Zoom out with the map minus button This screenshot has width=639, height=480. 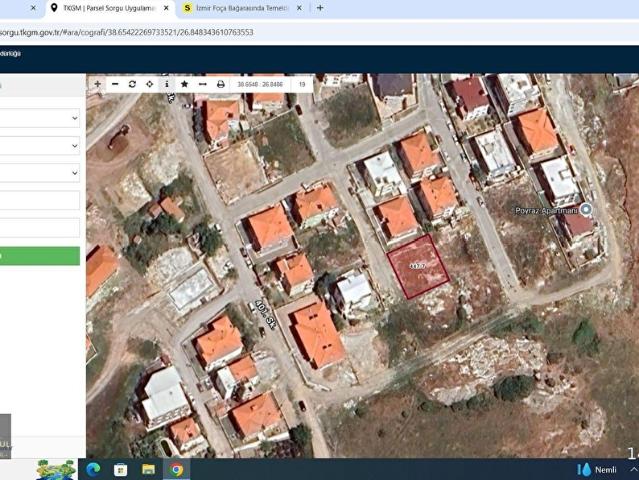click(115, 84)
